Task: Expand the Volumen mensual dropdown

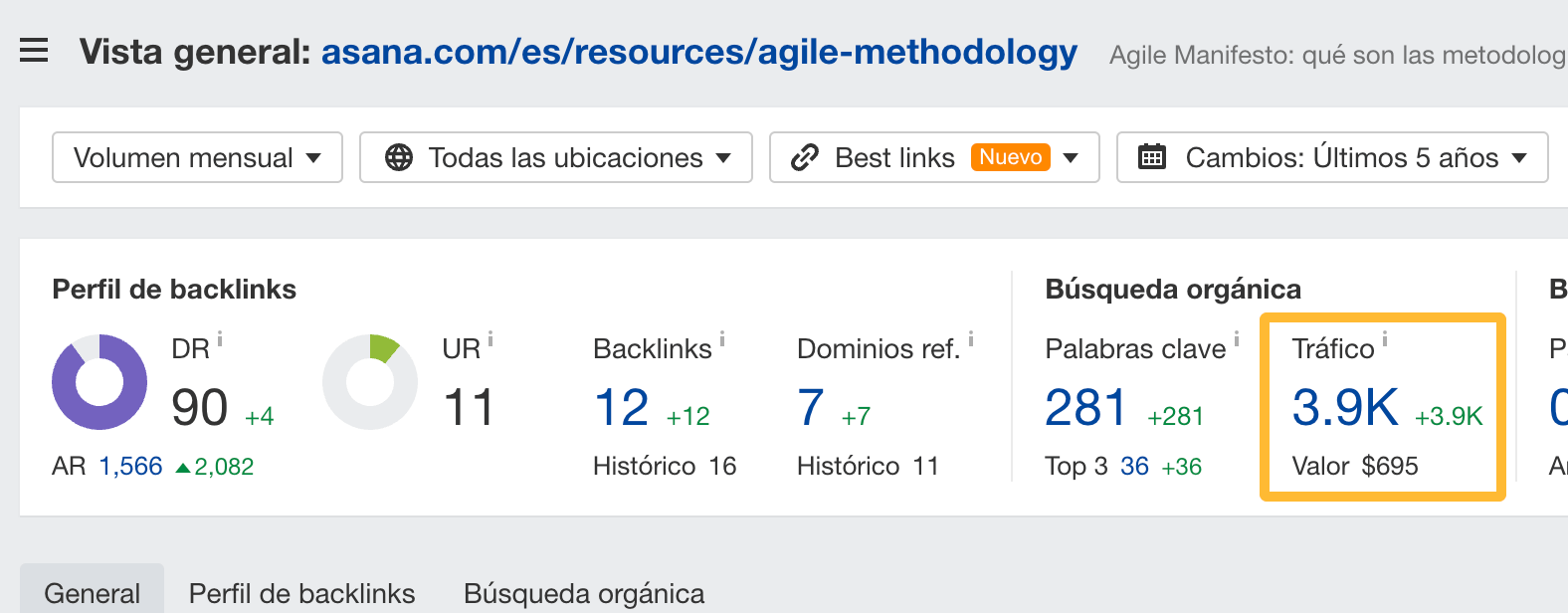Action: coord(197,157)
